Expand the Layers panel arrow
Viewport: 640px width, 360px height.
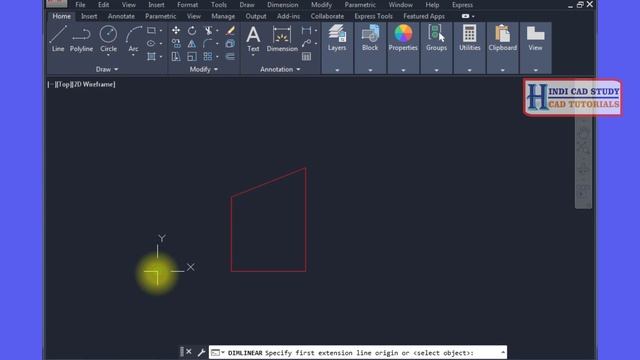[337, 70]
